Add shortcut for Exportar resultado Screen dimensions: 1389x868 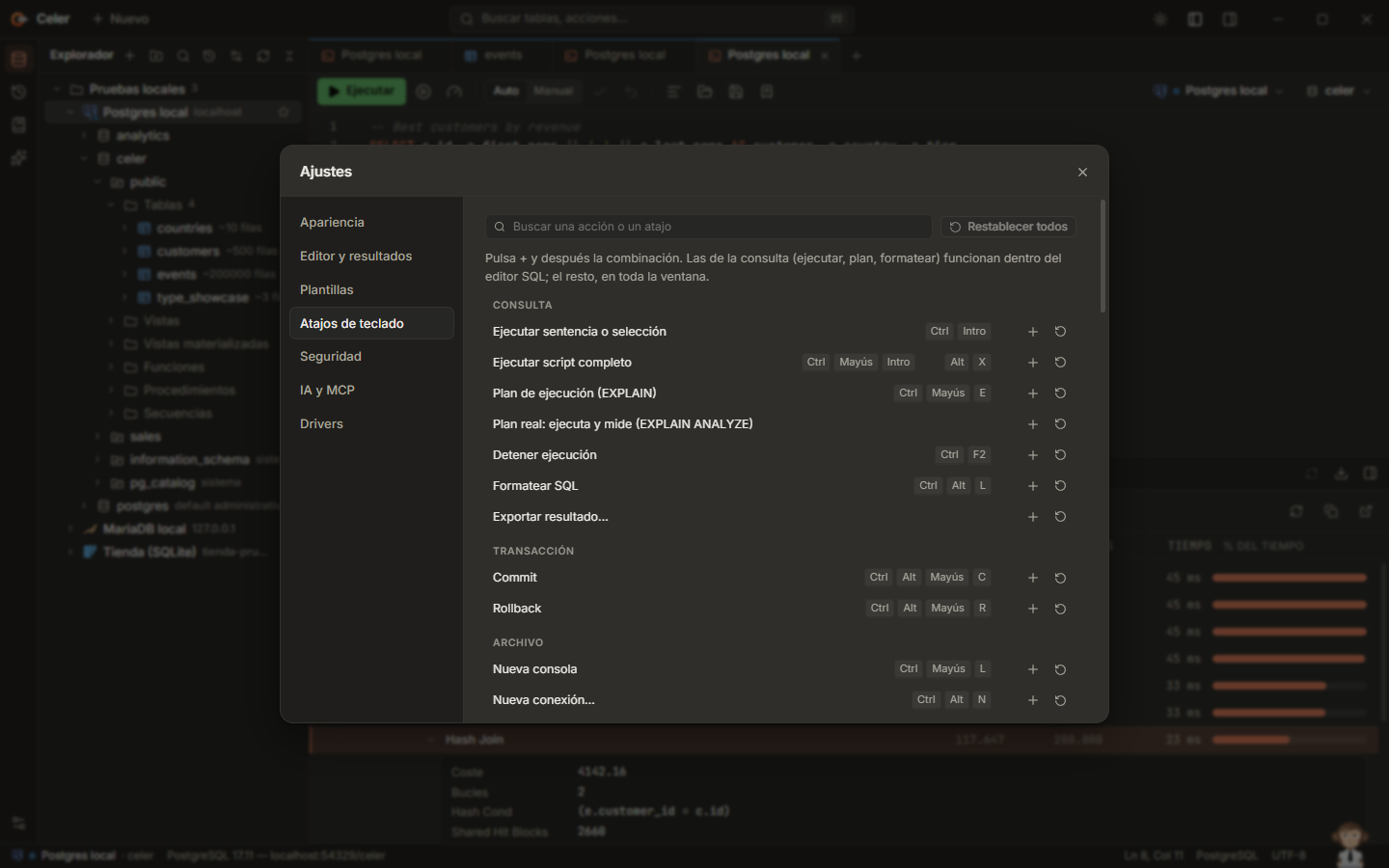tap(1033, 517)
